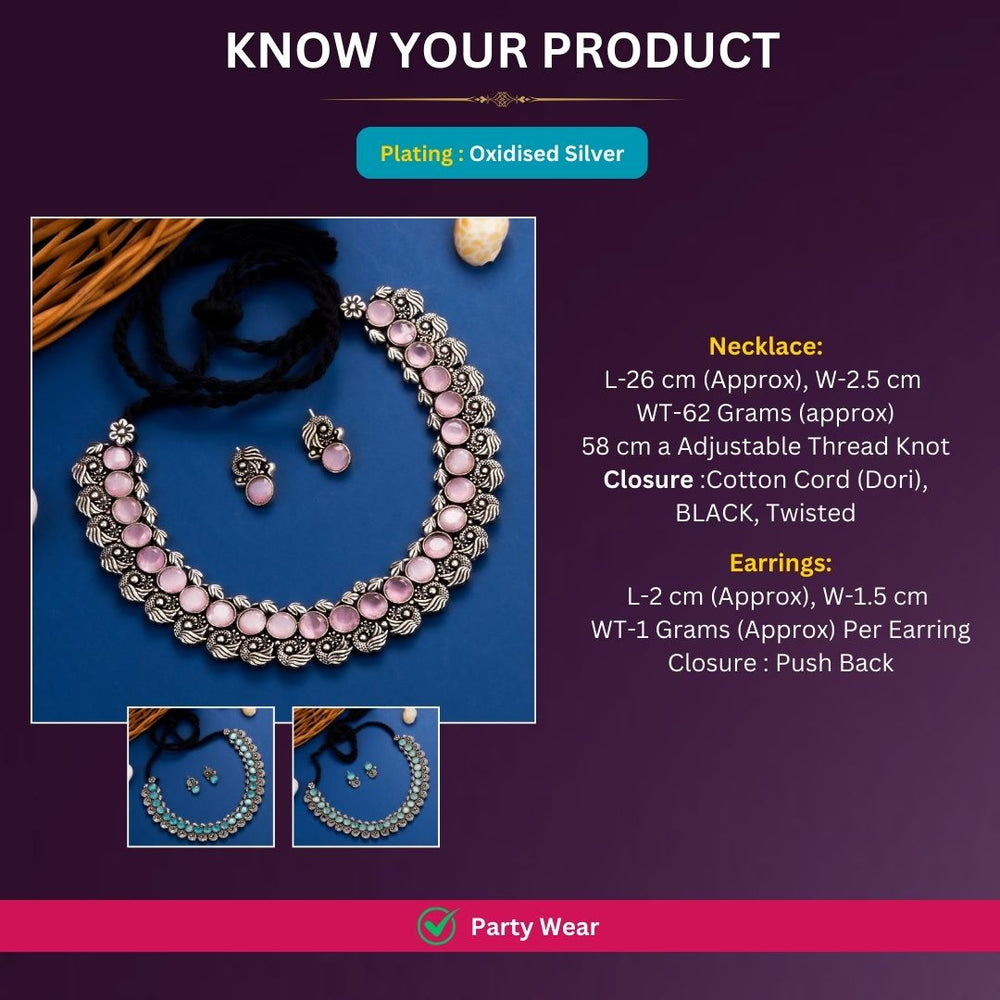The image size is (1000, 1000).
Task: Click the green checkmark icon beside Party Wear
Action: click(437, 926)
